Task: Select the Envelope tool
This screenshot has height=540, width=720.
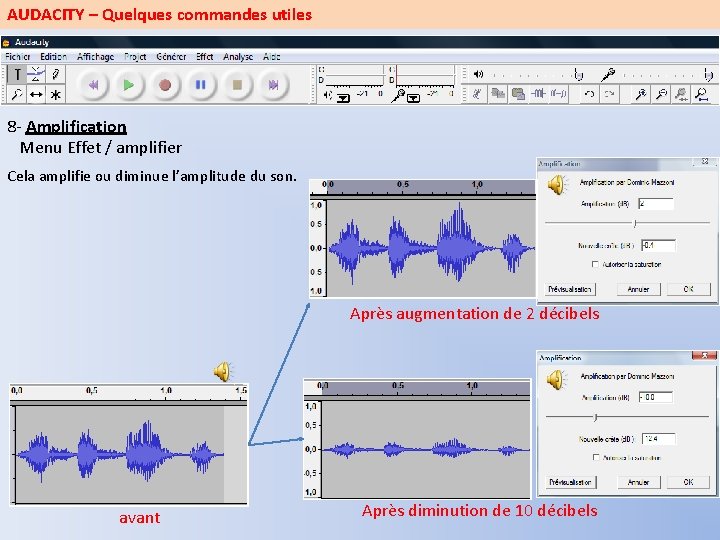Action: 36,74
